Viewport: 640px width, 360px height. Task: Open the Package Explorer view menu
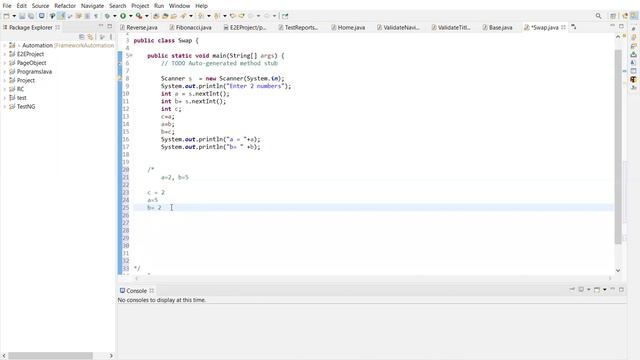click(x=111, y=37)
